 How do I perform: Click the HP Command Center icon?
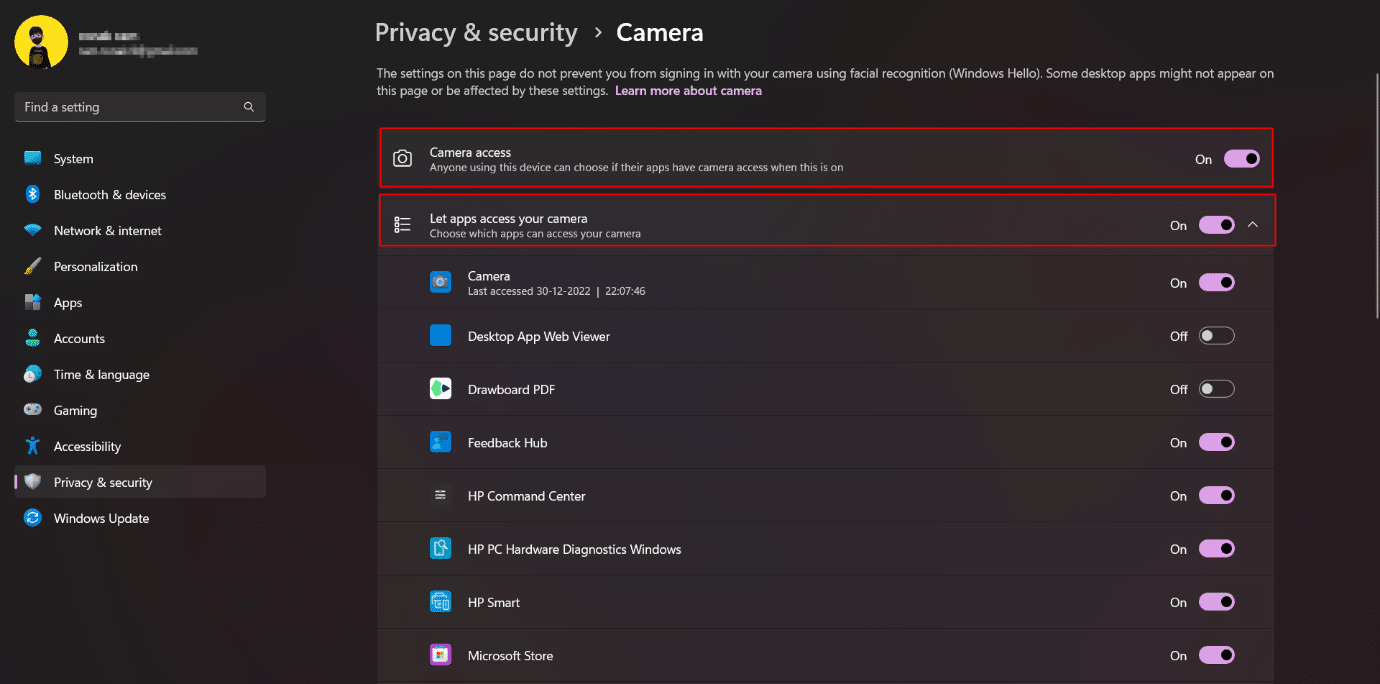coord(441,495)
